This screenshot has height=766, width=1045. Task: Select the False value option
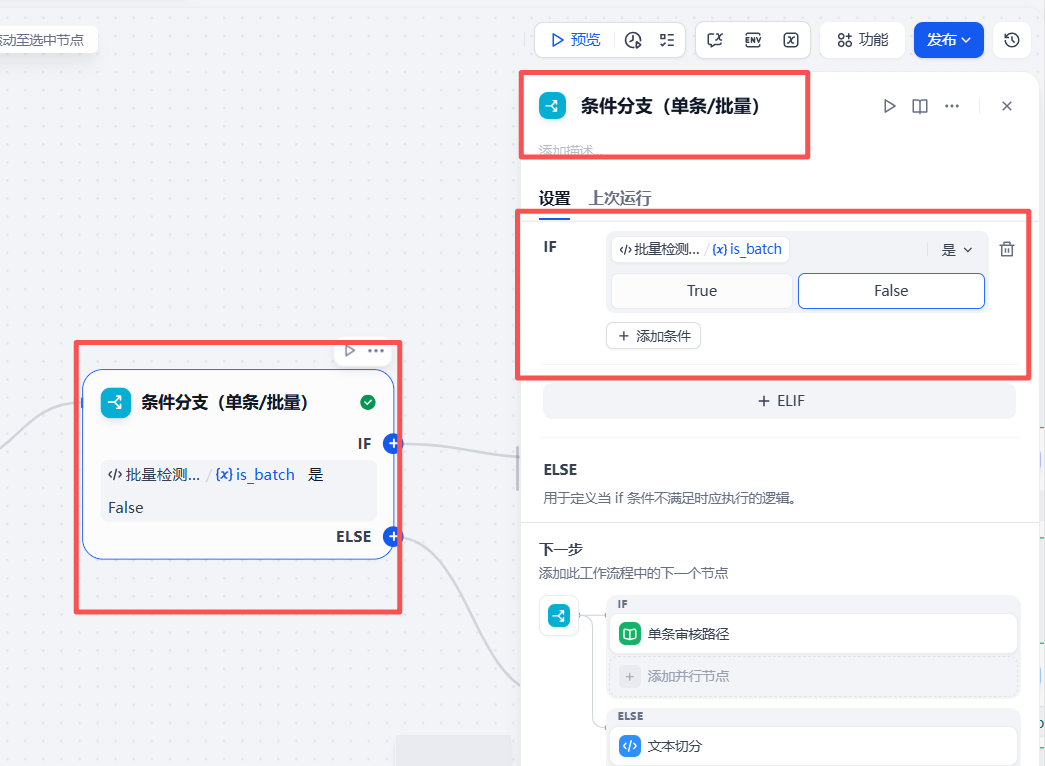pyautogui.click(x=891, y=291)
